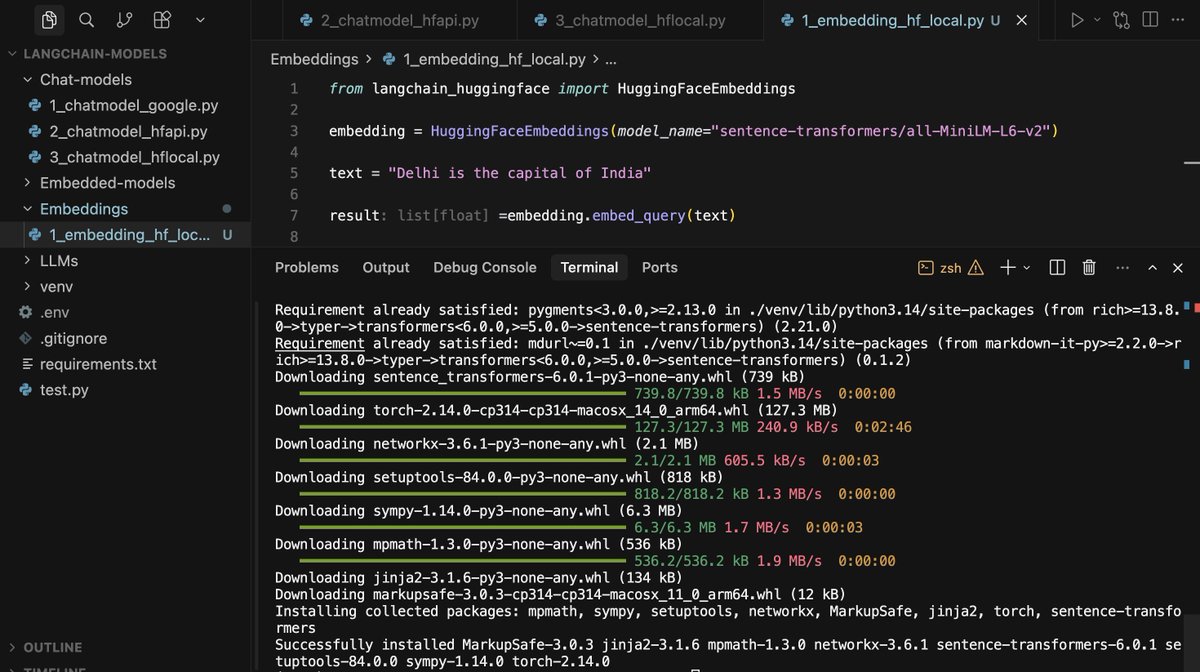The image size is (1200, 672).
Task: Switch to the Output panel tab
Action: point(386,267)
